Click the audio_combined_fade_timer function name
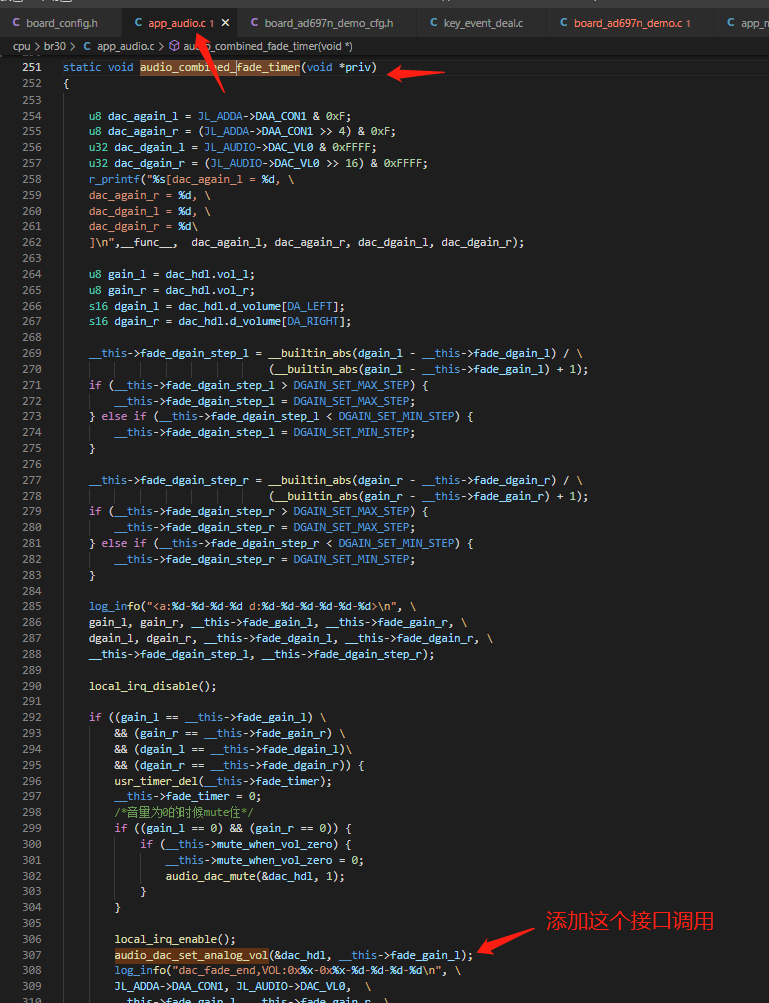The width and height of the screenshot is (769, 1003). [220, 67]
